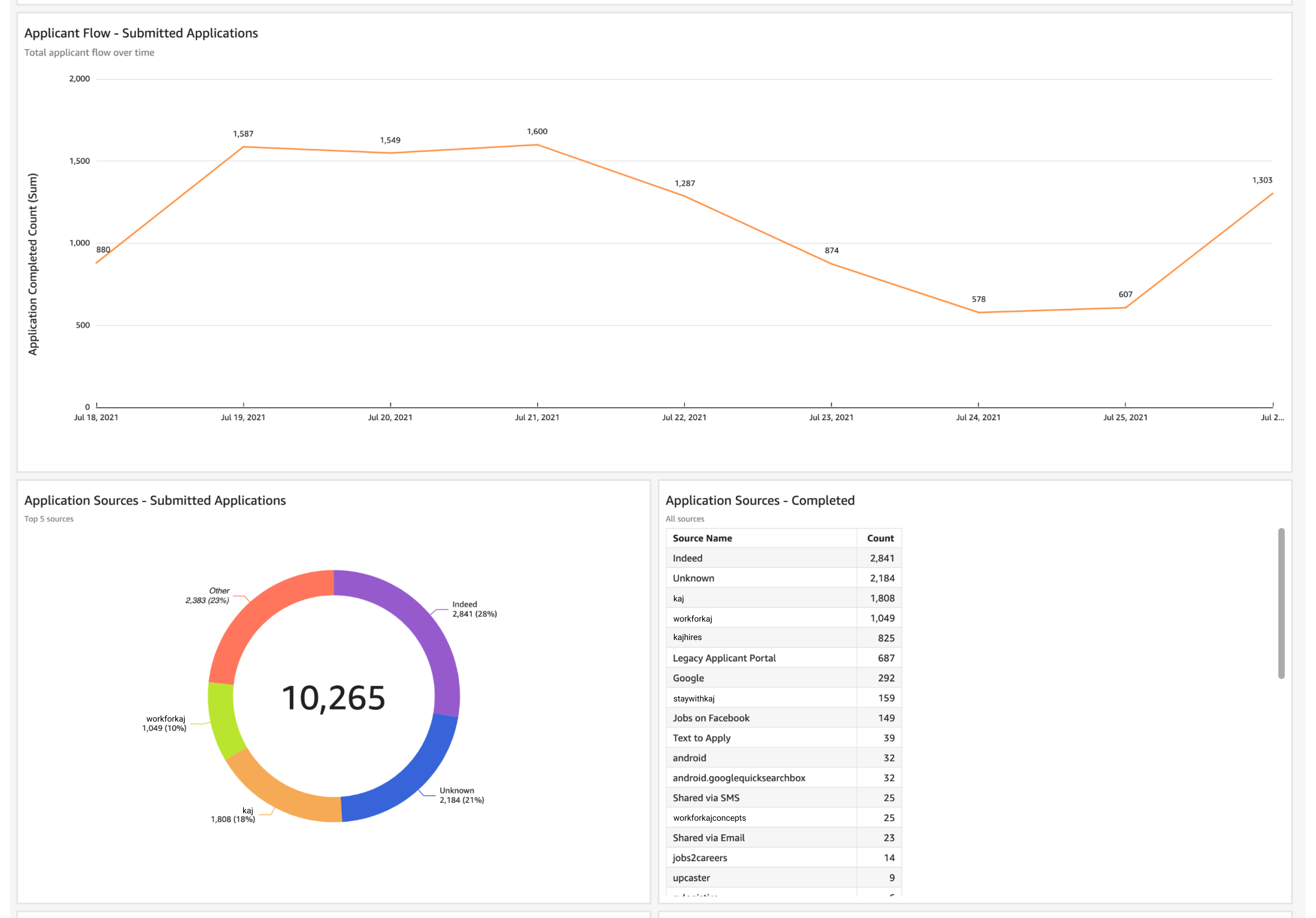Sort by the Source Name column header
1316x918 pixels.
(x=702, y=538)
